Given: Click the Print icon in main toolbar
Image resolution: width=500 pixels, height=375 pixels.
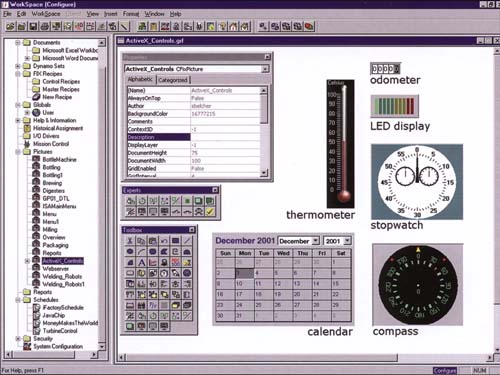Looking at the screenshot, I should (44, 26).
